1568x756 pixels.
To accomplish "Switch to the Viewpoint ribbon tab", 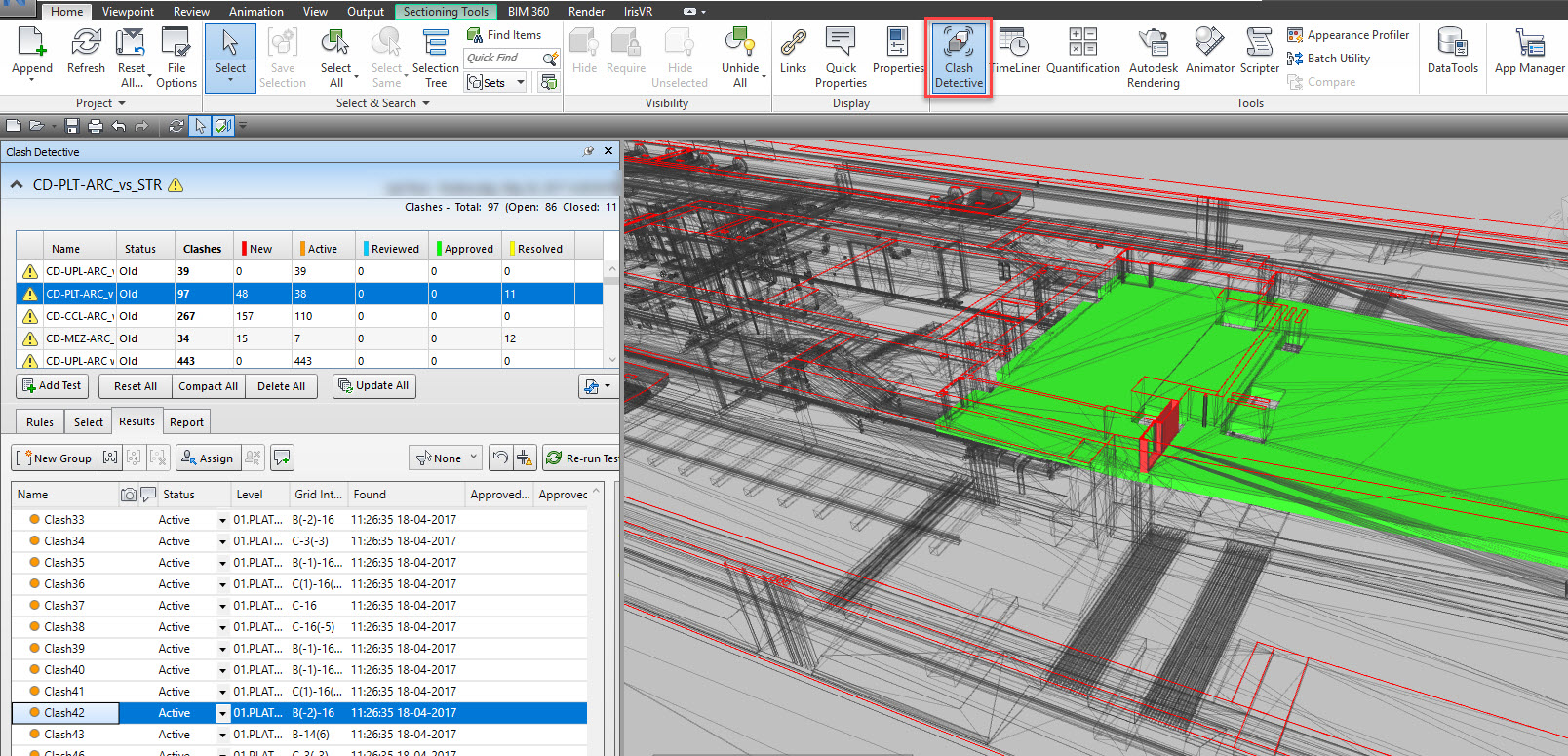I will click(x=128, y=11).
